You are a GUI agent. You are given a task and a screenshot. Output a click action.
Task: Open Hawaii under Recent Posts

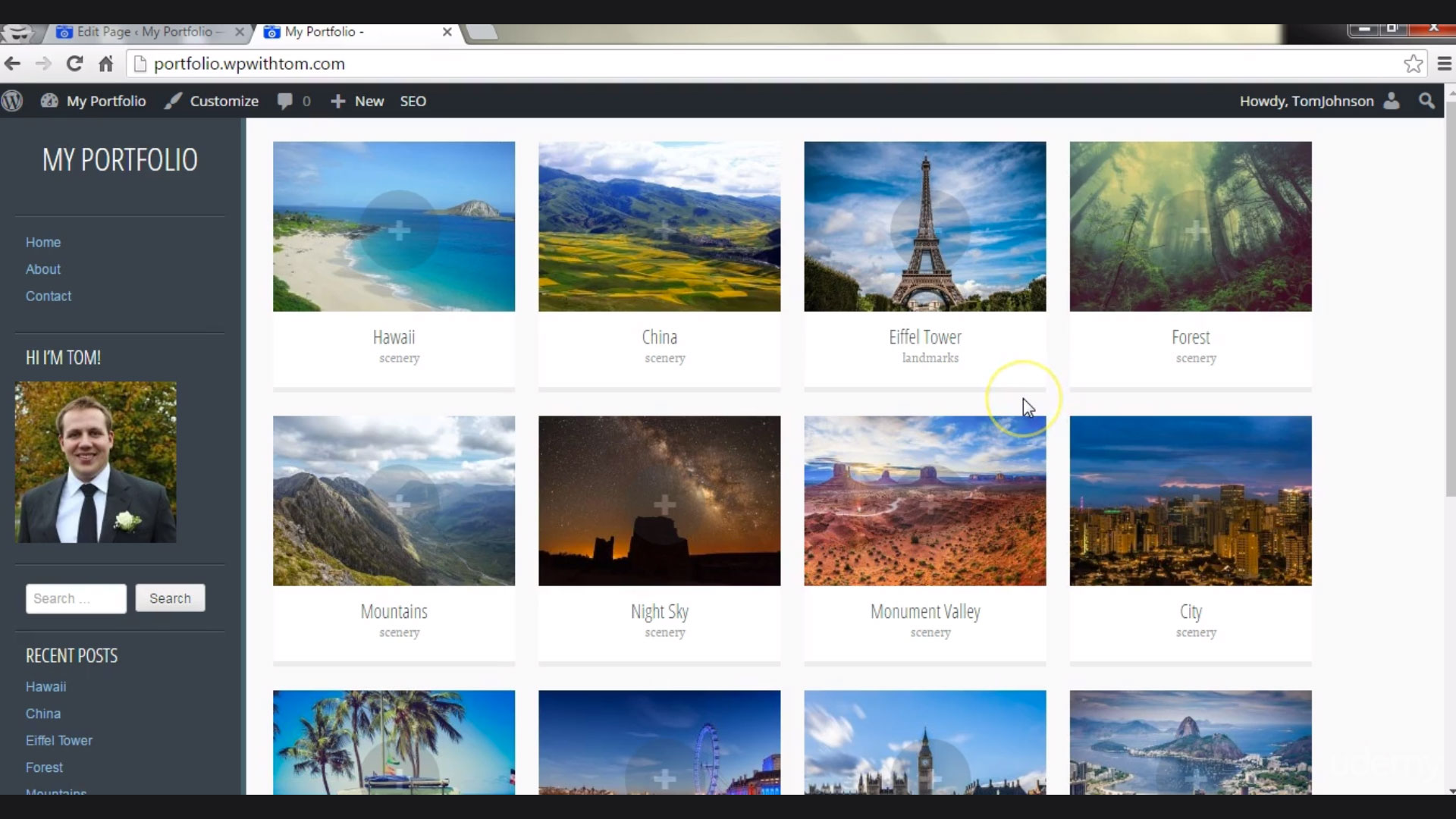[x=46, y=686]
